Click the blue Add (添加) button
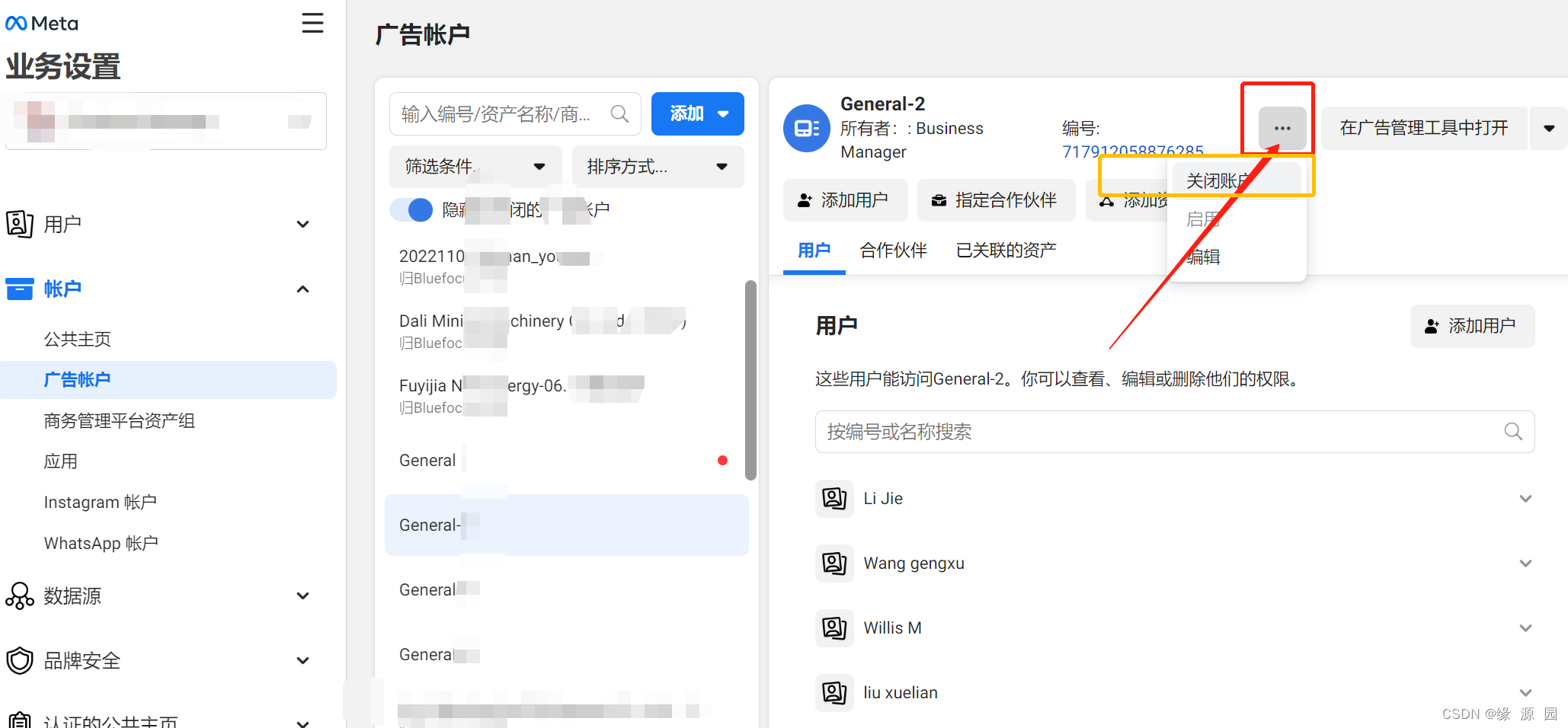Screen dimensions: 1568x728 pyautogui.click(x=698, y=114)
